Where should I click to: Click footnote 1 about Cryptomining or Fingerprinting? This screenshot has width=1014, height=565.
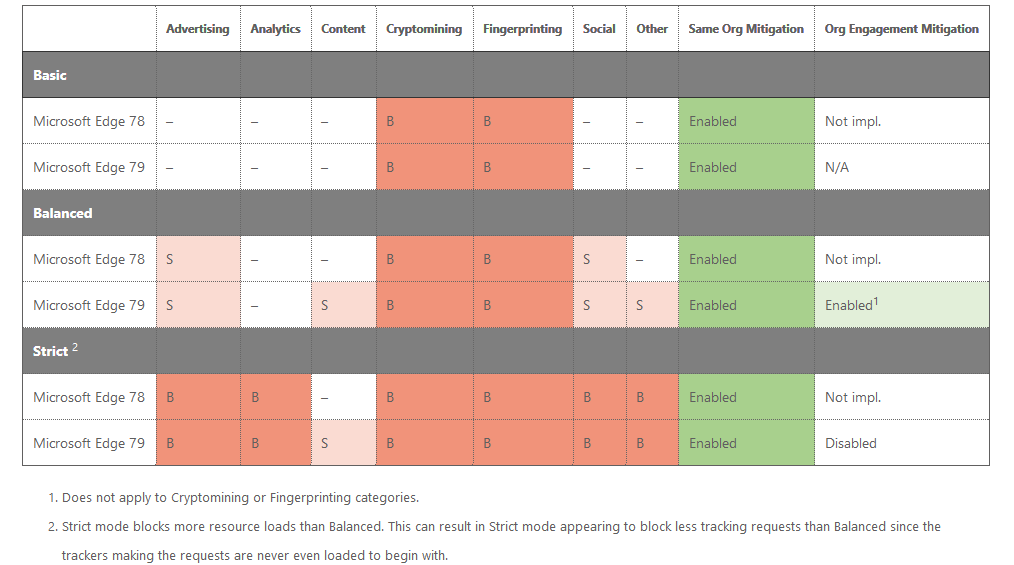240,497
